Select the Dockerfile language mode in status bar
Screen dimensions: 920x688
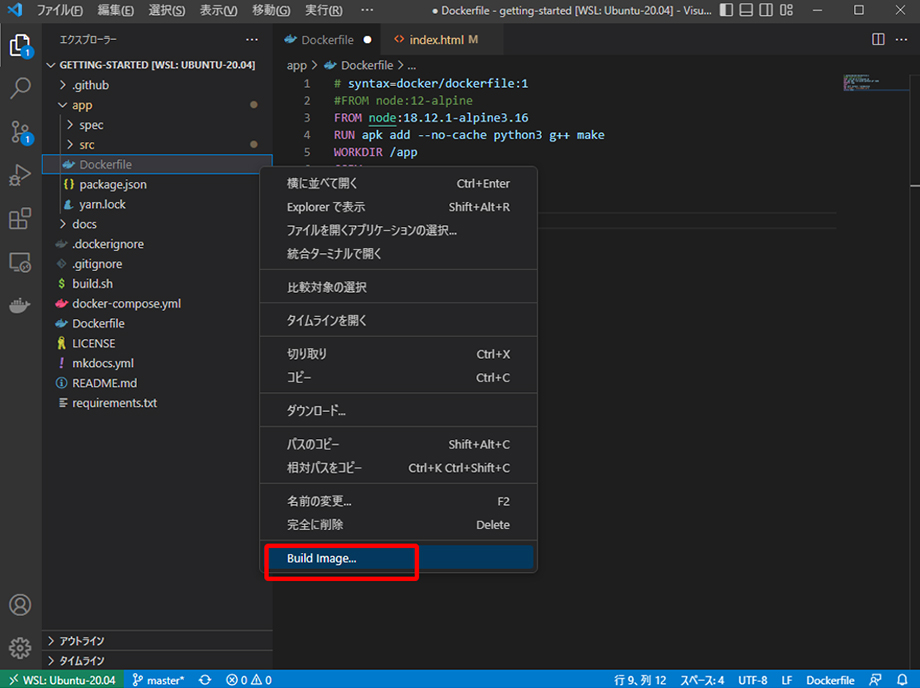(830, 680)
